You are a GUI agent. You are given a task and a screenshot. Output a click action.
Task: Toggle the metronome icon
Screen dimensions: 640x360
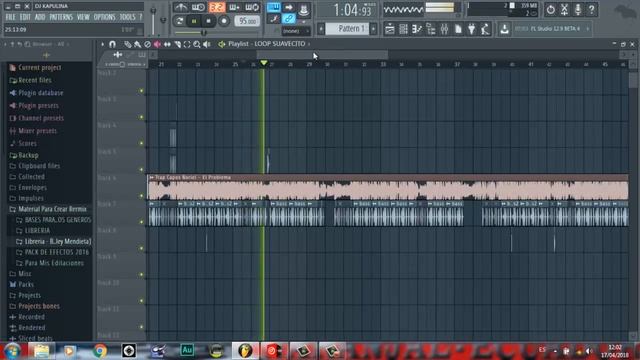point(180,7)
